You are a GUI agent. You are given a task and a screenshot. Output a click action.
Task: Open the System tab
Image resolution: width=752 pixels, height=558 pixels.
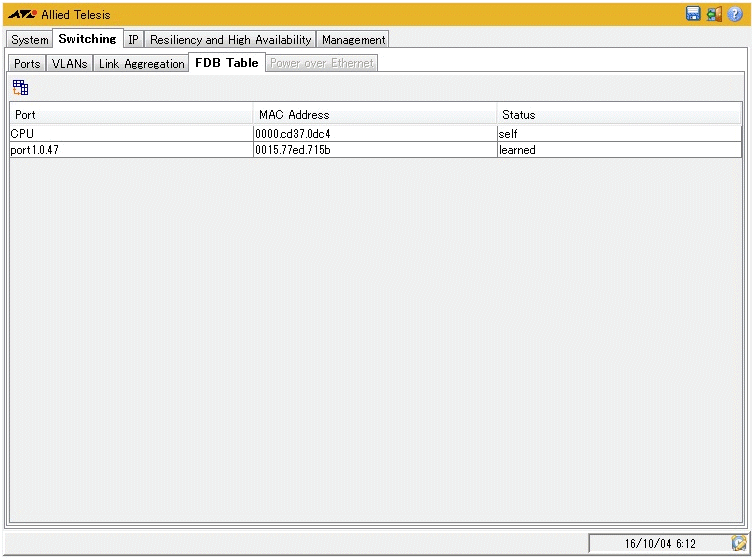click(30, 40)
